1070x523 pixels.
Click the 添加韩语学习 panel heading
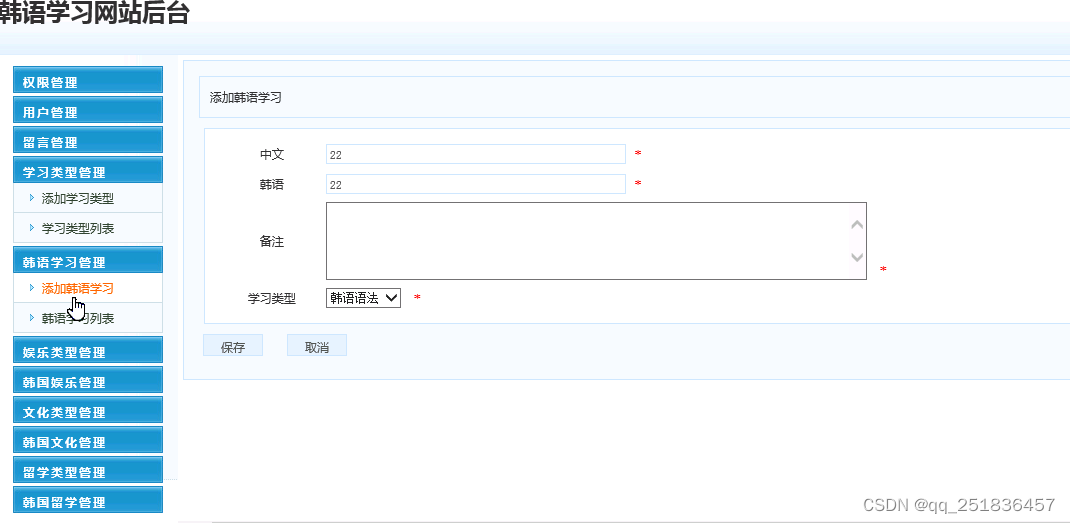246,98
